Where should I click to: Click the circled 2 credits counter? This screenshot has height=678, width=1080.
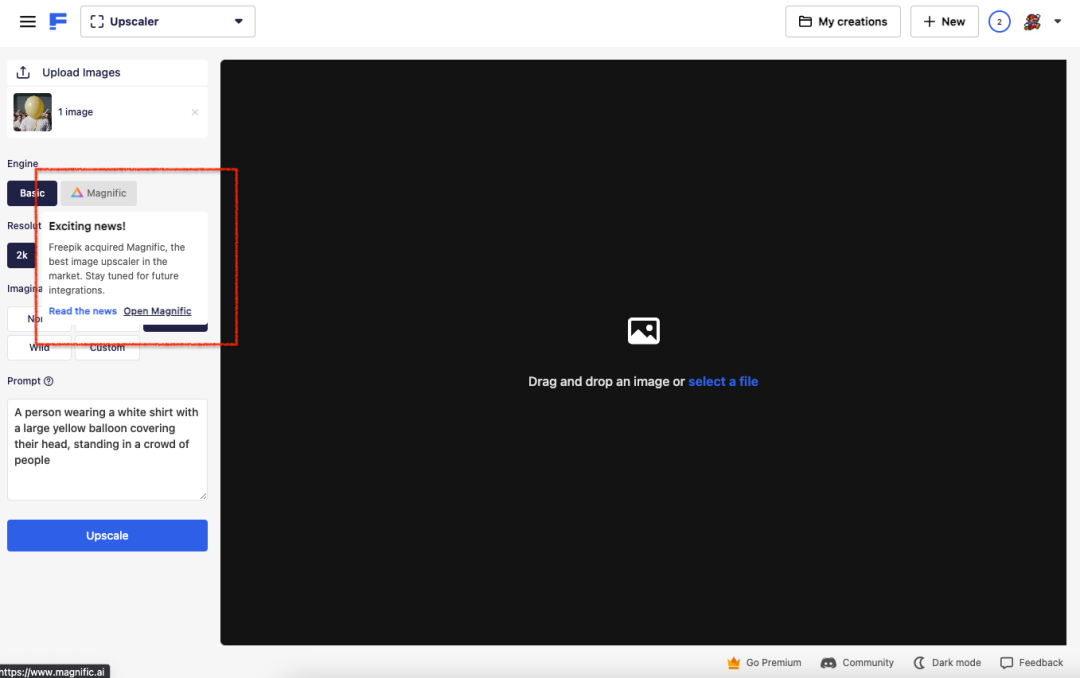click(999, 21)
